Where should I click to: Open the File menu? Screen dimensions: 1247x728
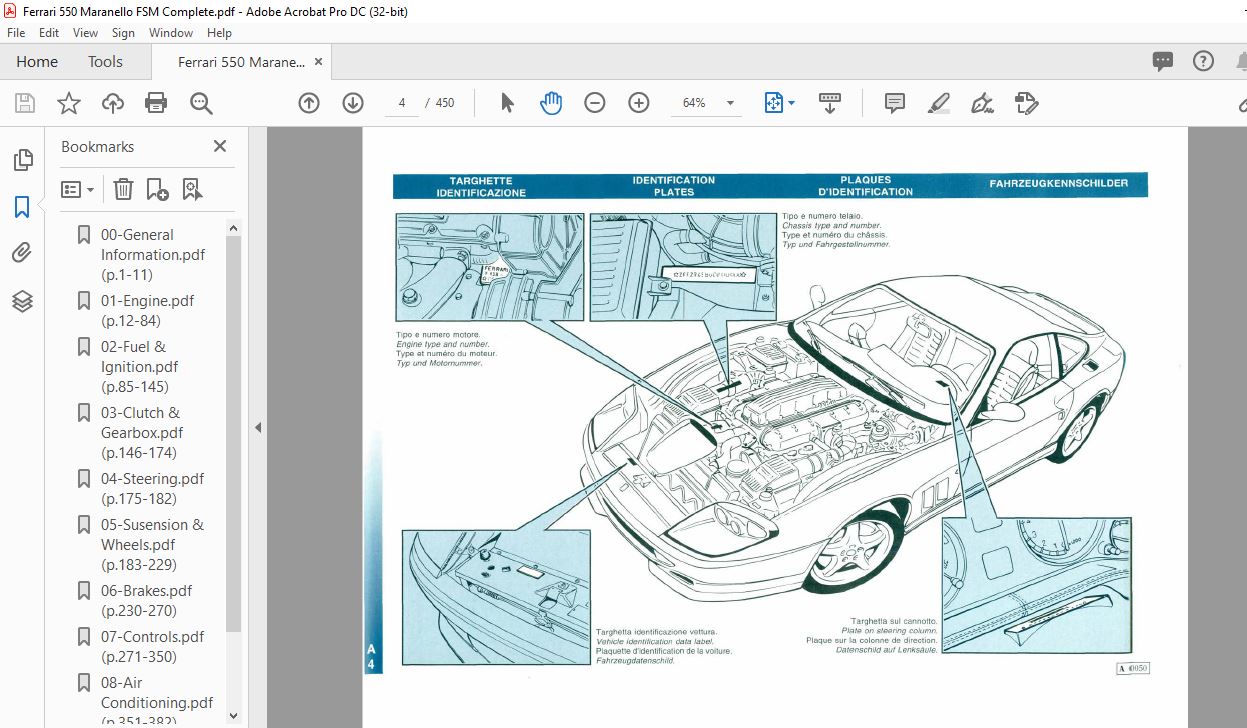[16, 33]
